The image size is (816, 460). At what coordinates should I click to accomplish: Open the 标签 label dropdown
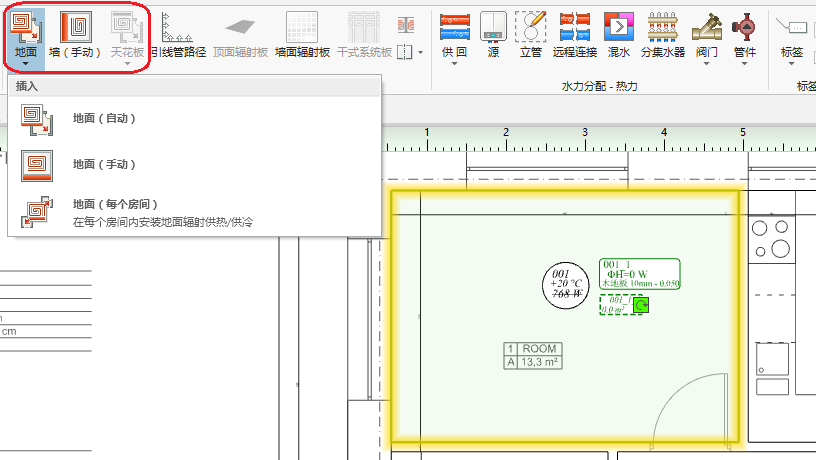pos(791,62)
